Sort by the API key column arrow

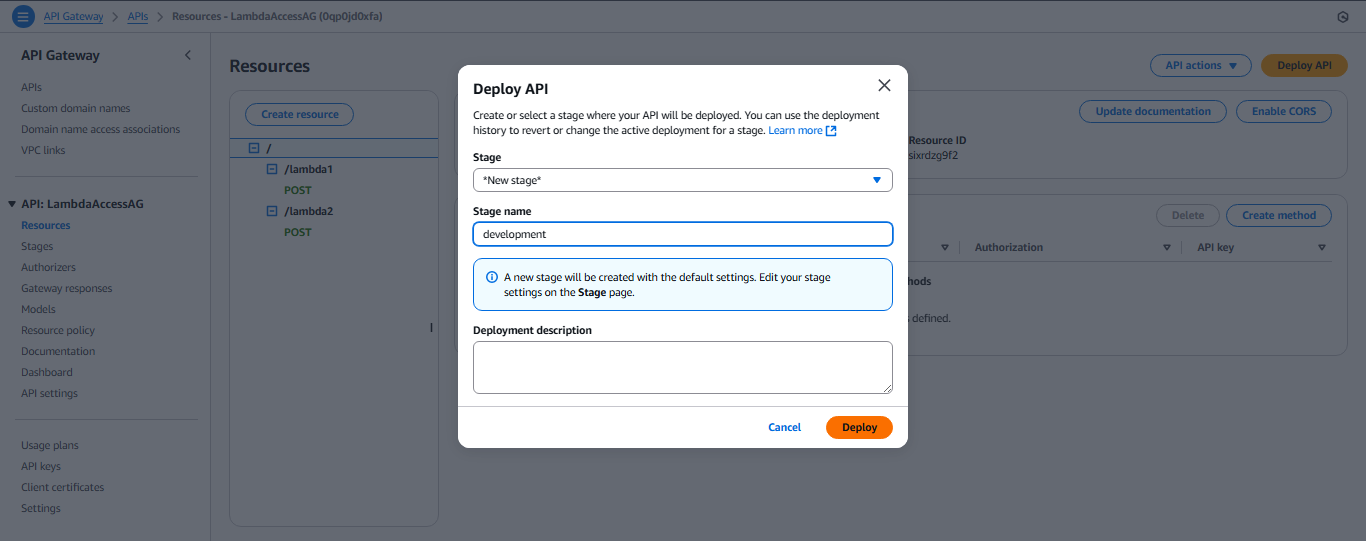tap(1321, 248)
